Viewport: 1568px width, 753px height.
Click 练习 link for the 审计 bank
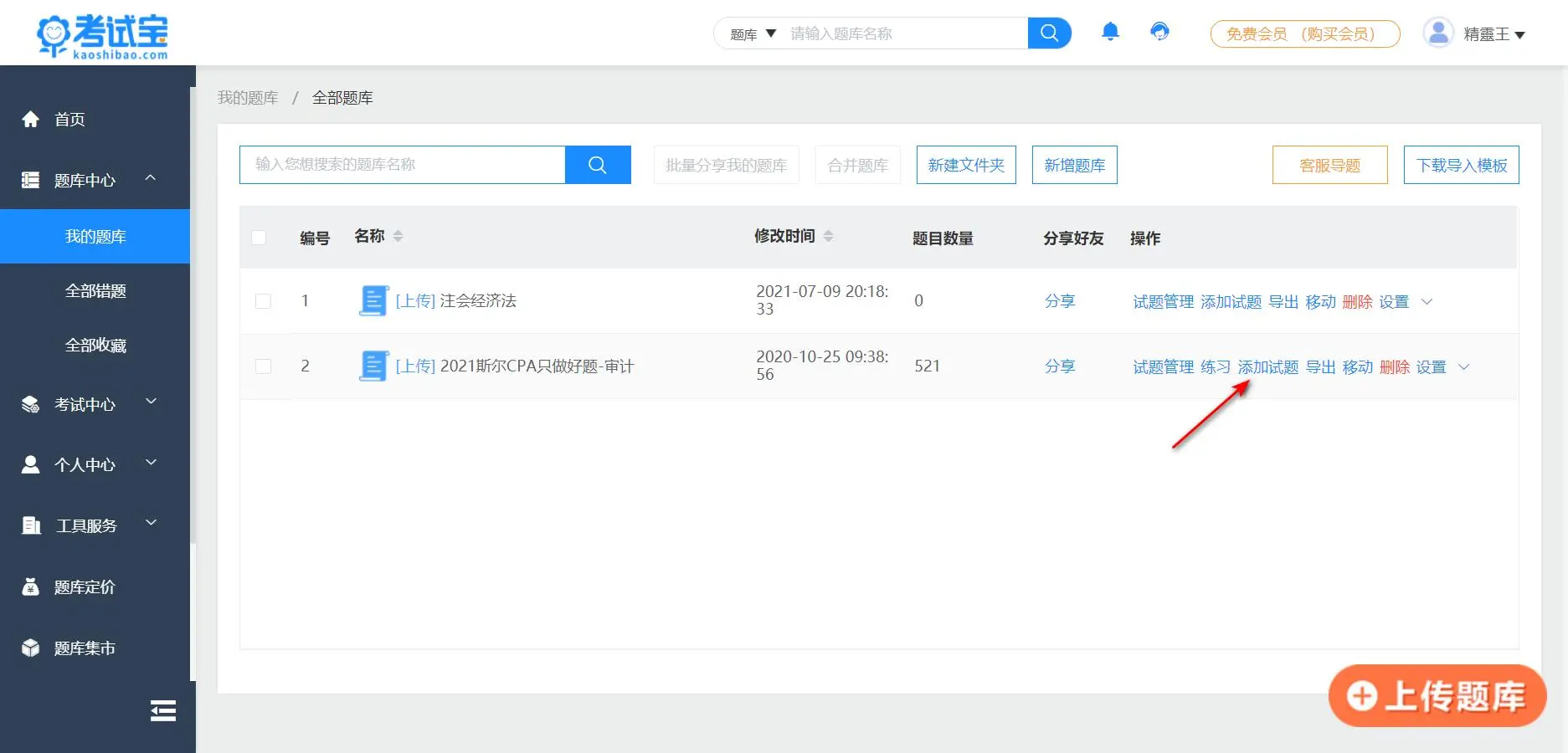pos(1215,367)
